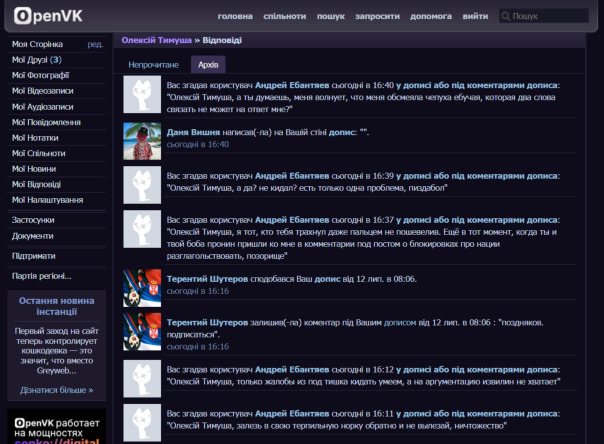Switch to the Непрочитане tab

coord(153,65)
